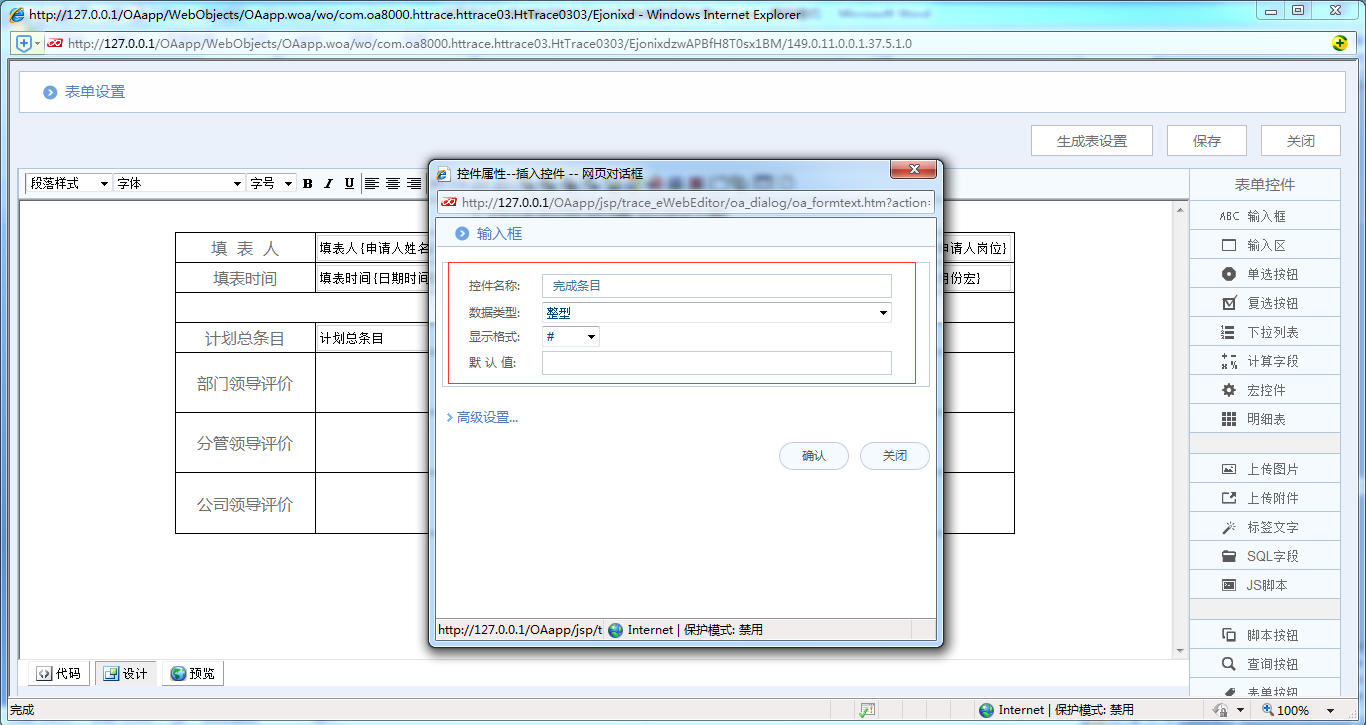
Task: Select the 下拉列表 control in the panel
Action: pos(1264,331)
